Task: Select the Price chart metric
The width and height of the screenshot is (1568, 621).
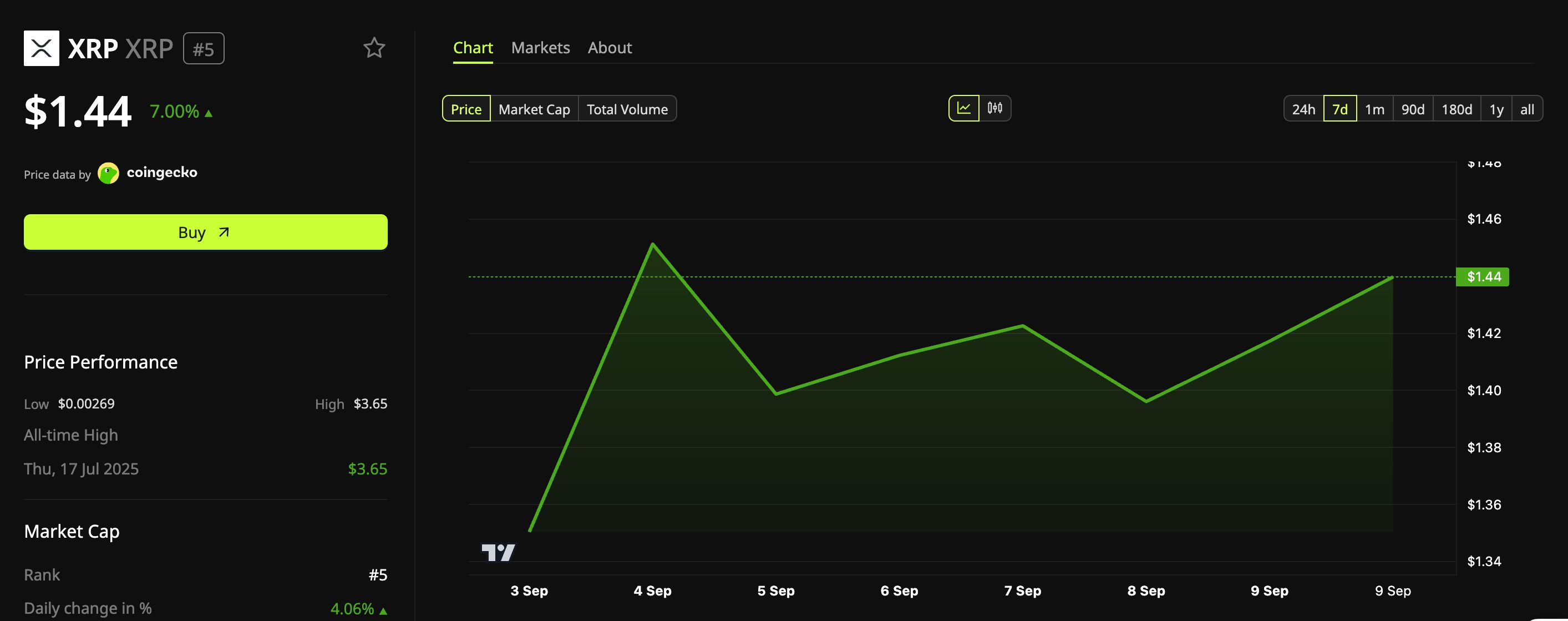Action: click(x=466, y=109)
